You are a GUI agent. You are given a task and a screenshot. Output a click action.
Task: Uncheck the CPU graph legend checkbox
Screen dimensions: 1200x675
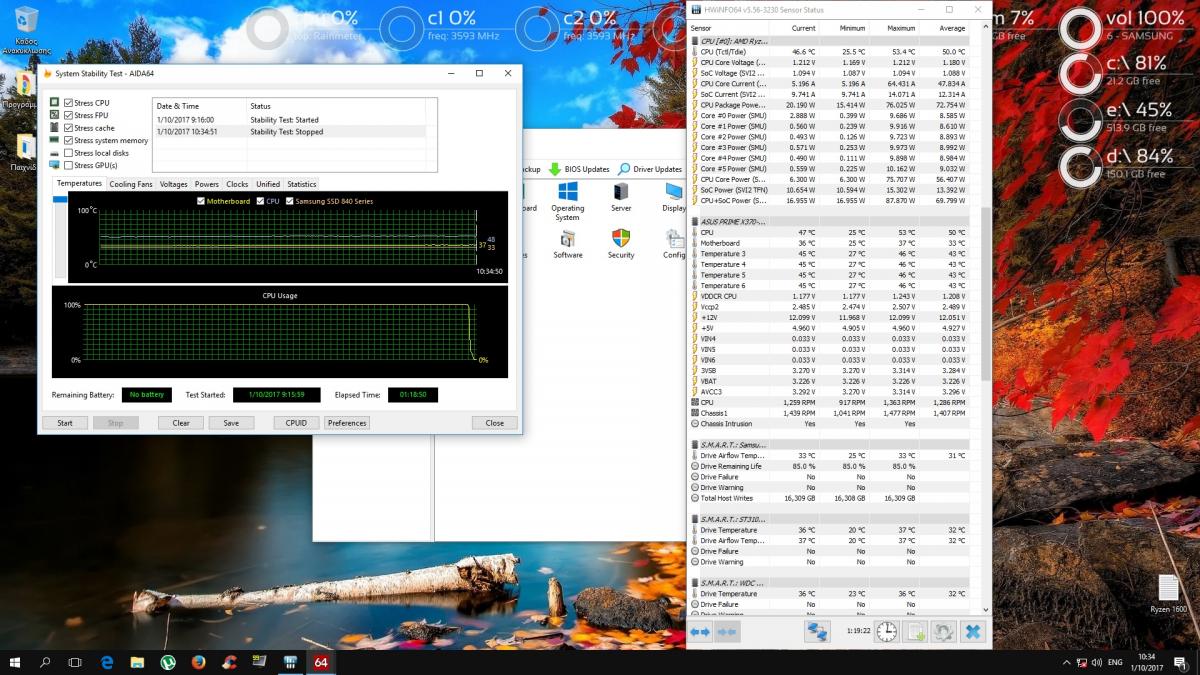(261, 201)
